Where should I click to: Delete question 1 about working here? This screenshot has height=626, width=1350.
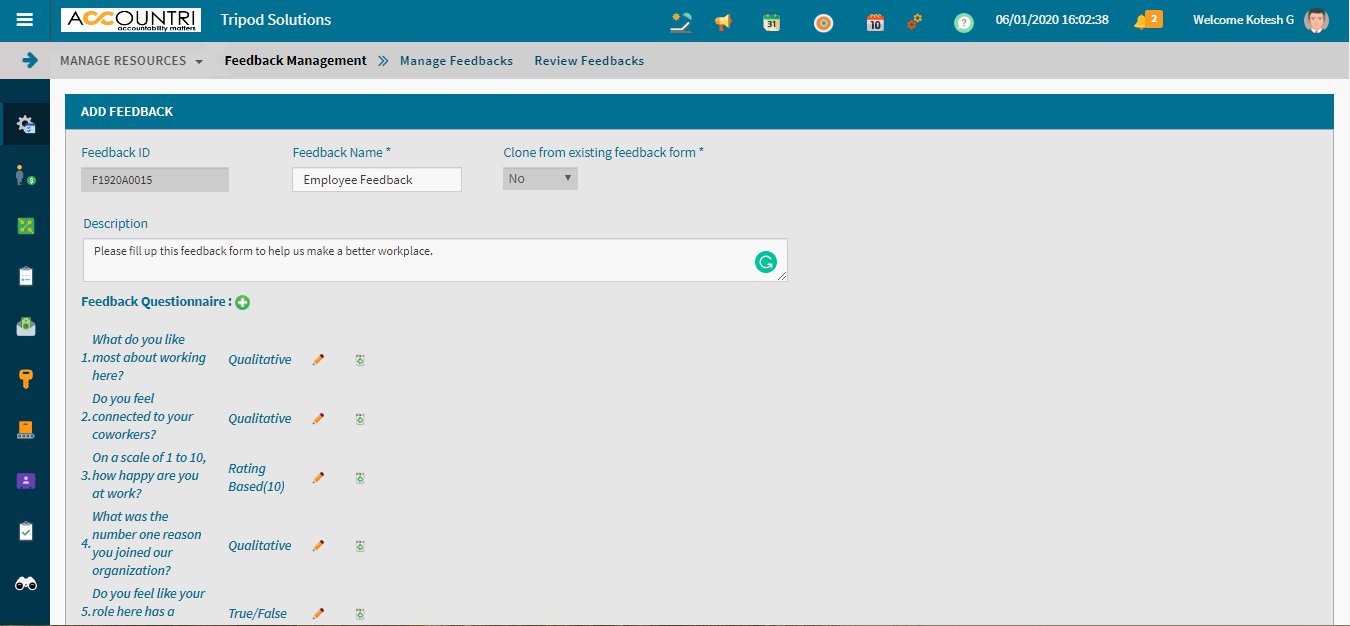point(360,359)
